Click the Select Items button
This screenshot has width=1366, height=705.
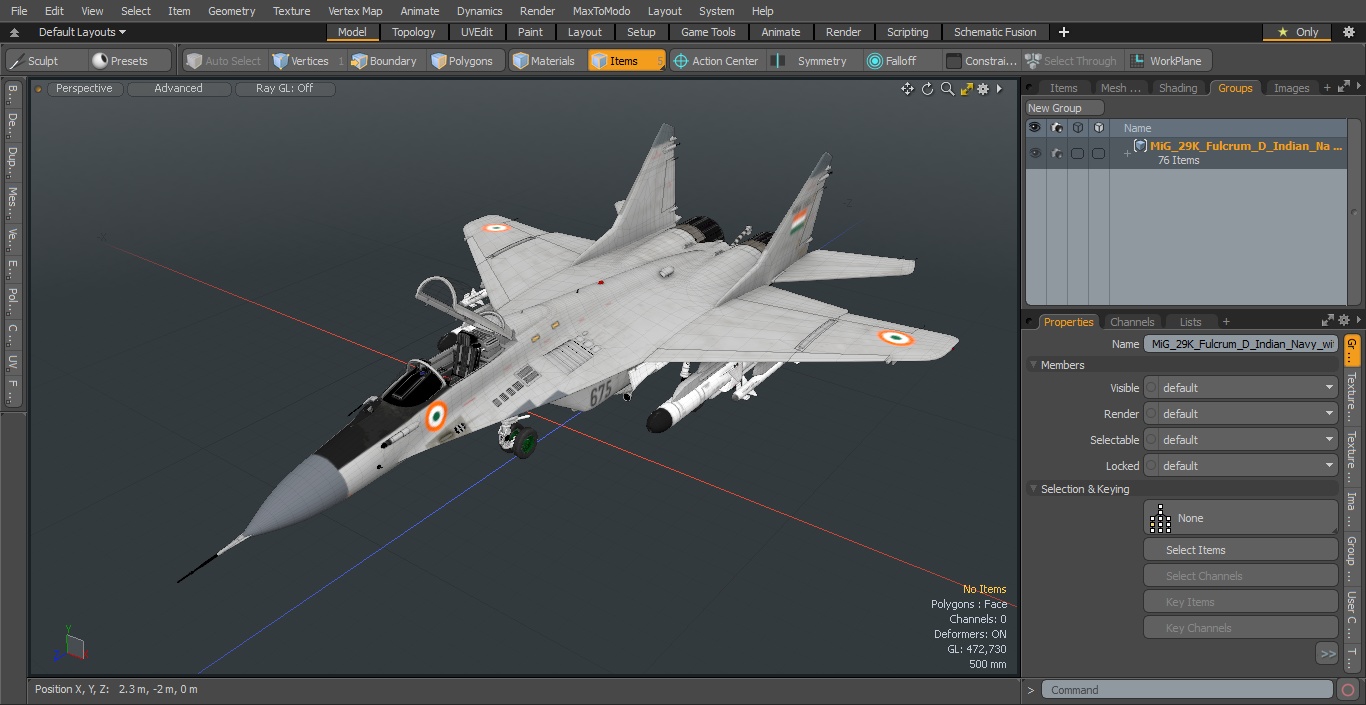(1240, 550)
